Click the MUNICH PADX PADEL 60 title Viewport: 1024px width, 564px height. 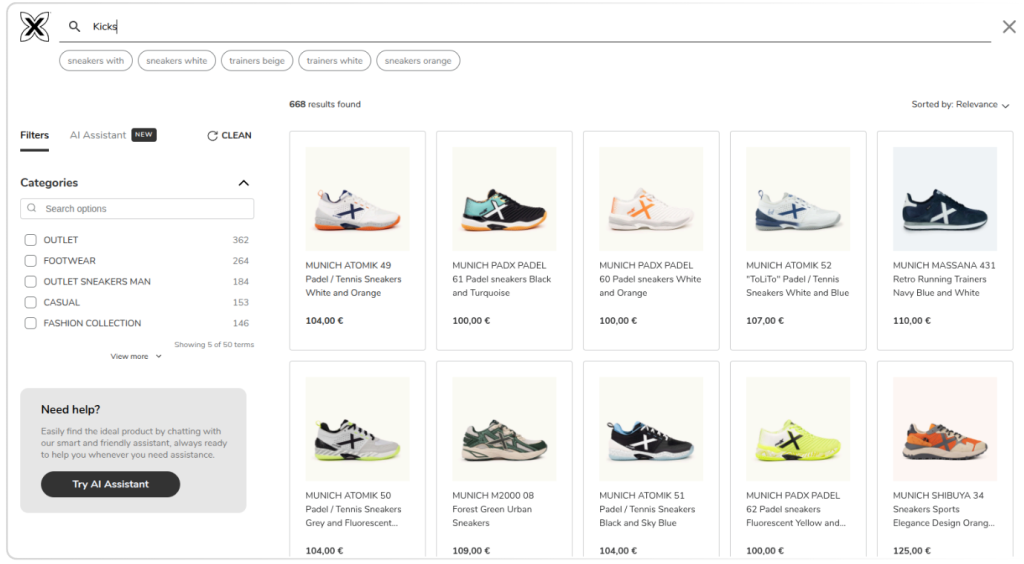click(x=650, y=279)
